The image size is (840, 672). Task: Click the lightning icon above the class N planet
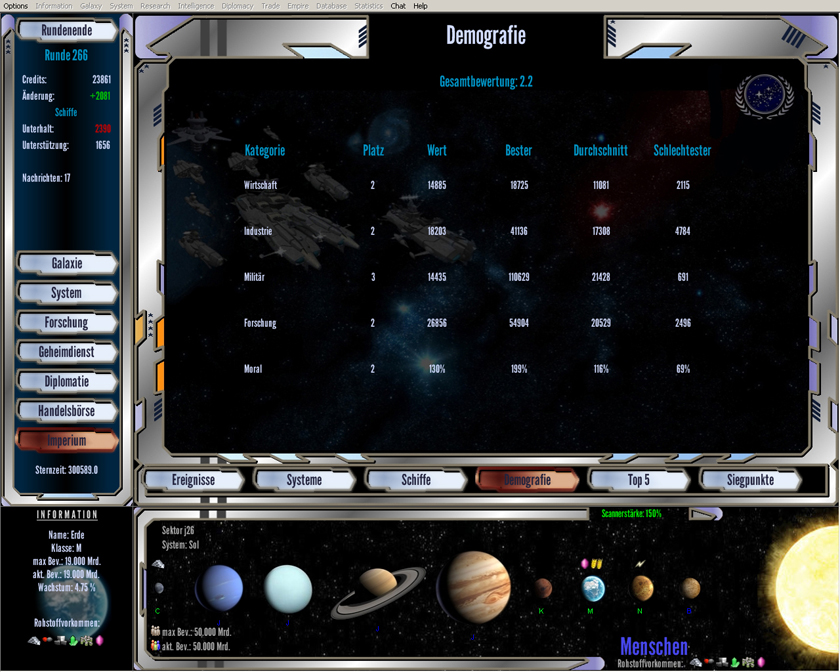[640, 563]
